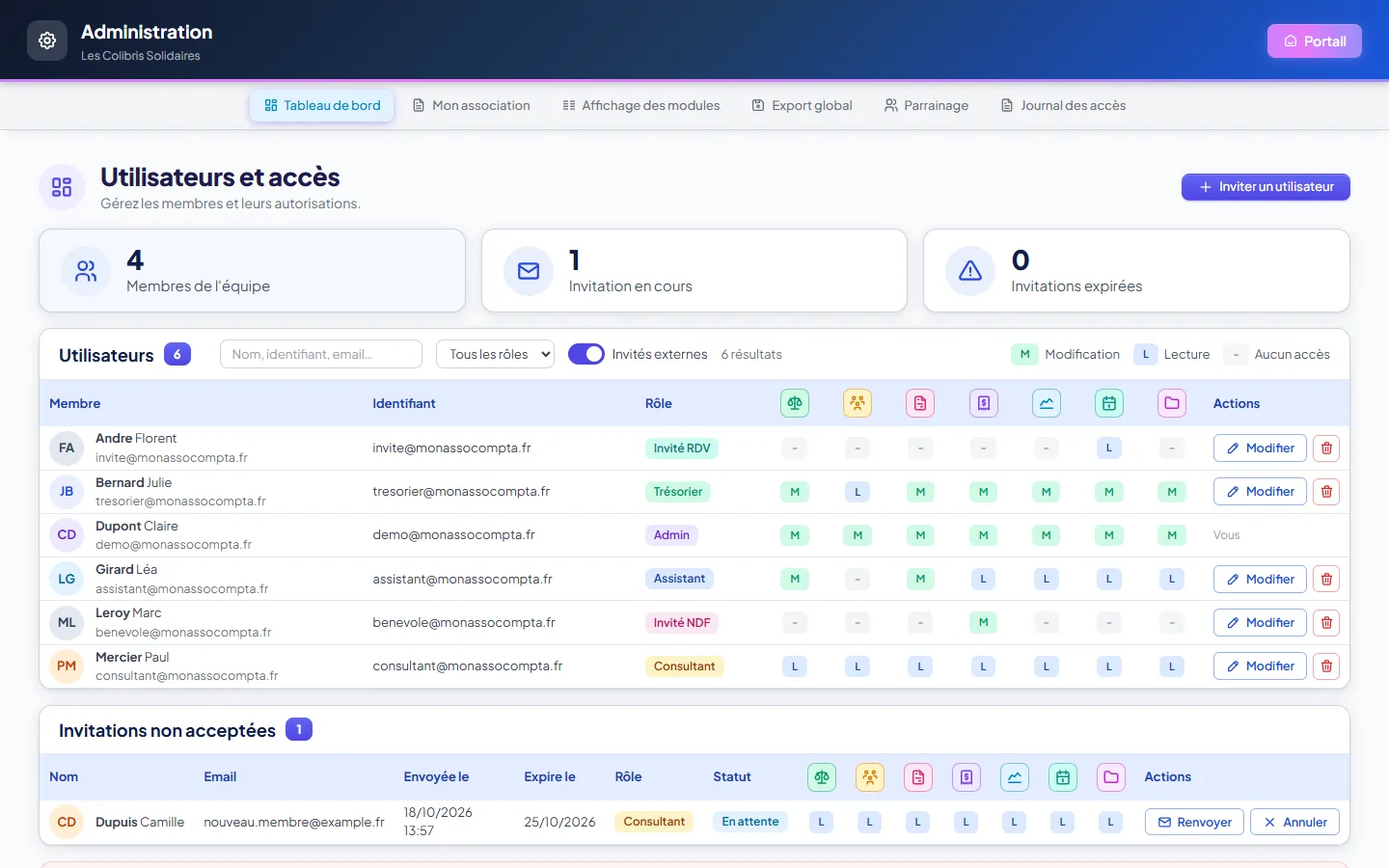Click Modifier for Girard Léa
This screenshot has height=868, width=1389.
[1260, 580]
